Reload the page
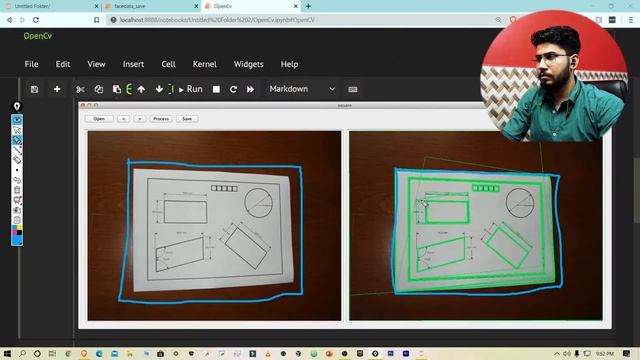Screen dimensions: 640x360 click(x=36, y=20)
